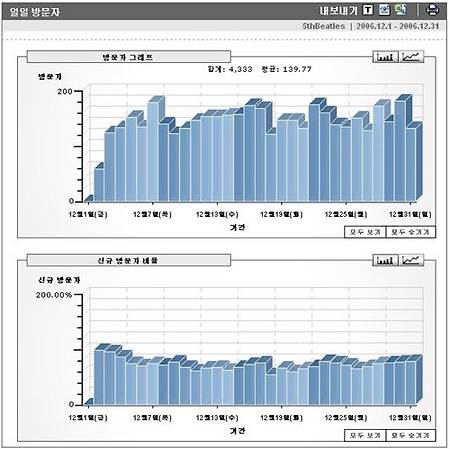Click the 5thBeatles site name

point(324,26)
